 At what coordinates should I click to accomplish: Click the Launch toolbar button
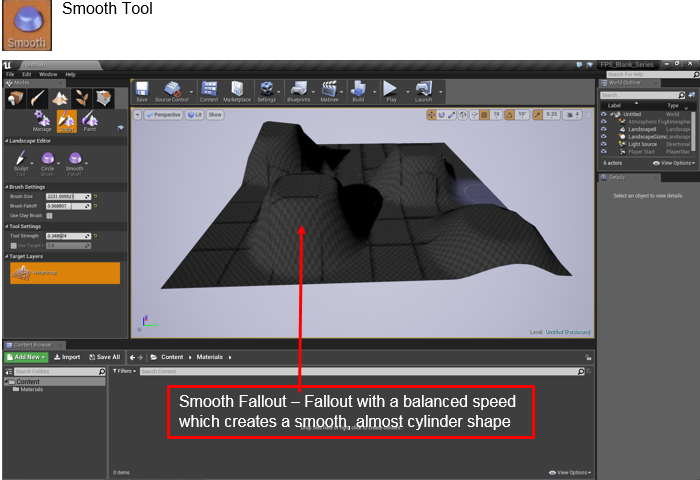[x=424, y=92]
